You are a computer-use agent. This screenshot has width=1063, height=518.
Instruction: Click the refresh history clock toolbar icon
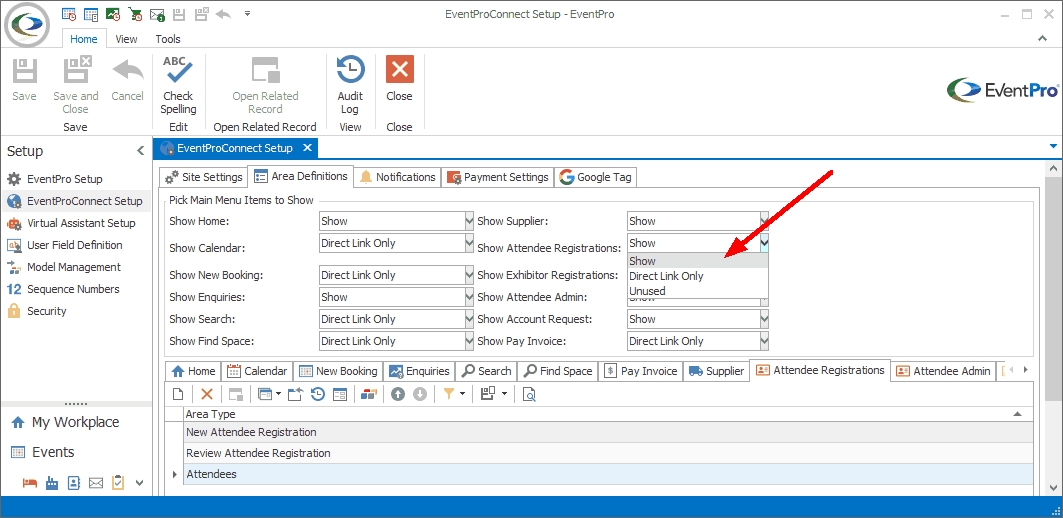pos(318,394)
